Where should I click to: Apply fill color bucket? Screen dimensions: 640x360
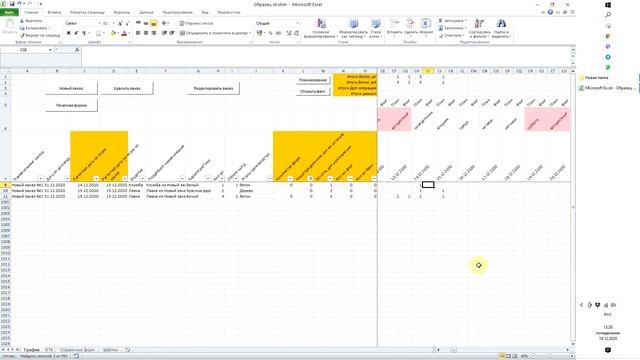[x=113, y=33]
